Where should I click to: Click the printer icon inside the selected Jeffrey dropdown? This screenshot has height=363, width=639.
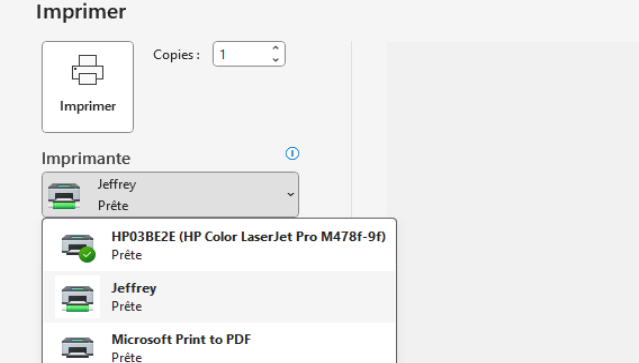pyautogui.click(x=64, y=196)
